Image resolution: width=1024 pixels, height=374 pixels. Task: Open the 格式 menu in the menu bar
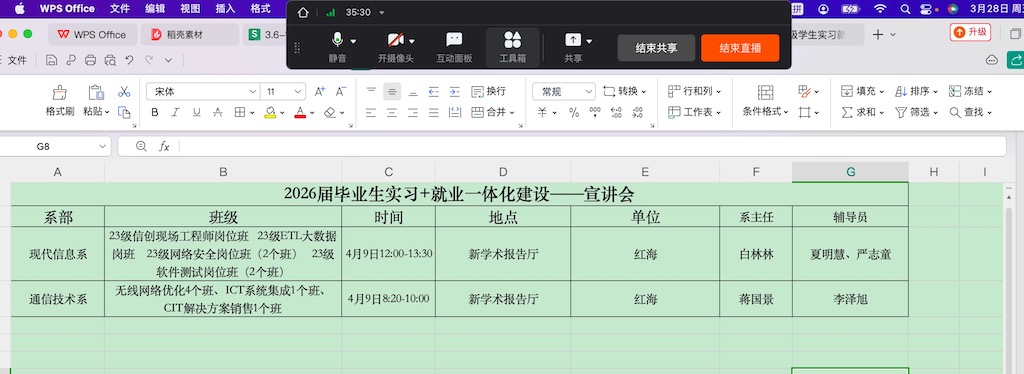tap(261, 8)
